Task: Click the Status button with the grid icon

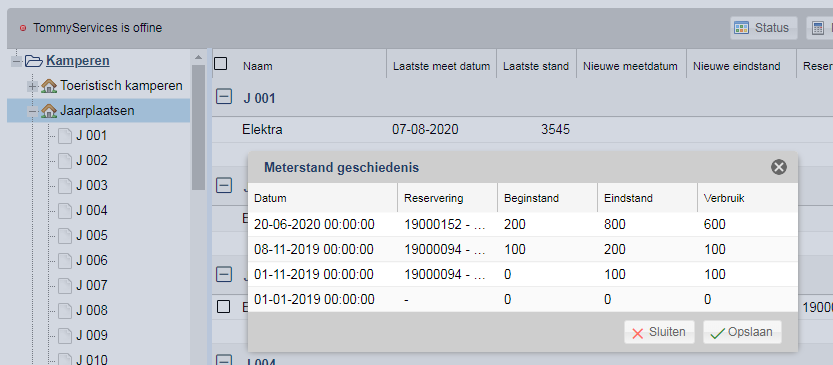Action: pos(763,28)
